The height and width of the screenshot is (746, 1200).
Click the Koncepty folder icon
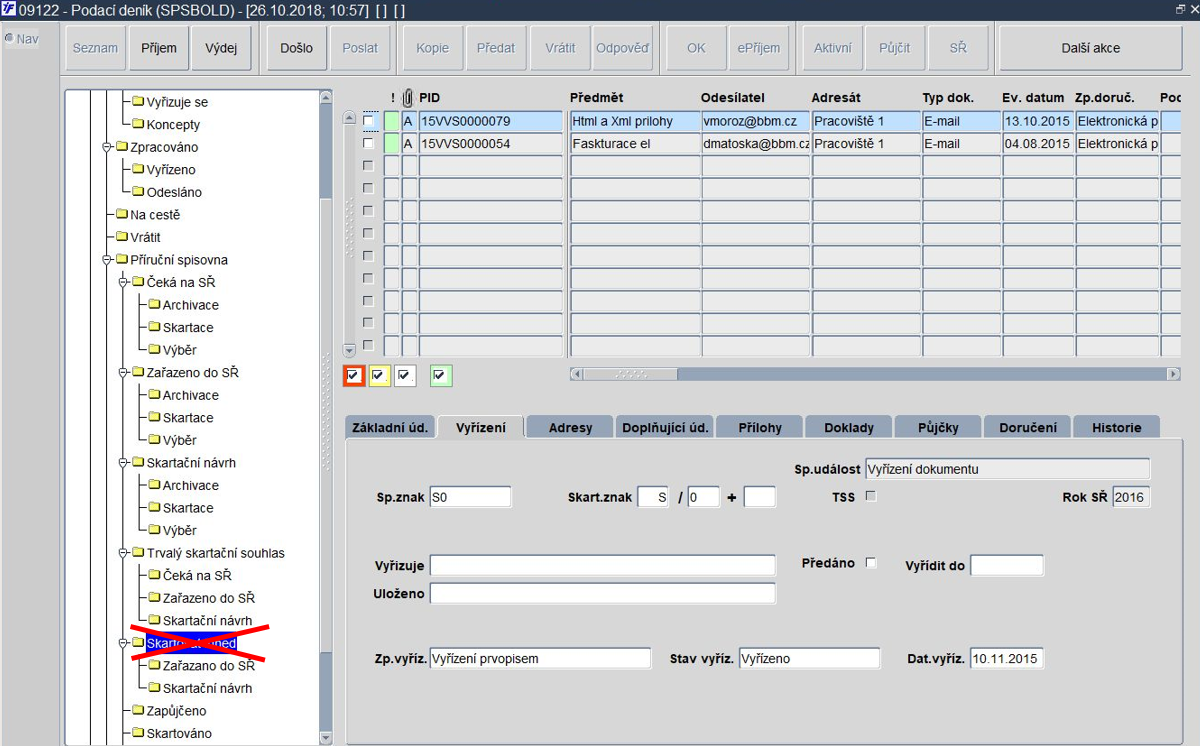pyautogui.click(x=138, y=125)
